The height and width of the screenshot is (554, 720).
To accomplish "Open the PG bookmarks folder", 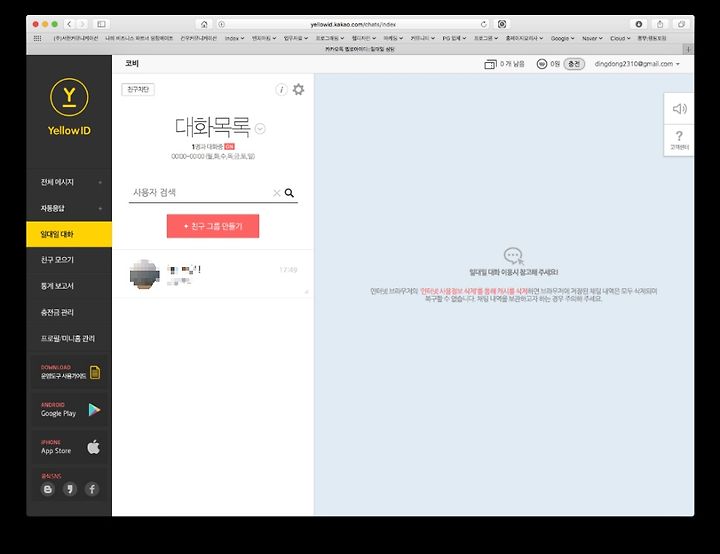I will point(454,38).
